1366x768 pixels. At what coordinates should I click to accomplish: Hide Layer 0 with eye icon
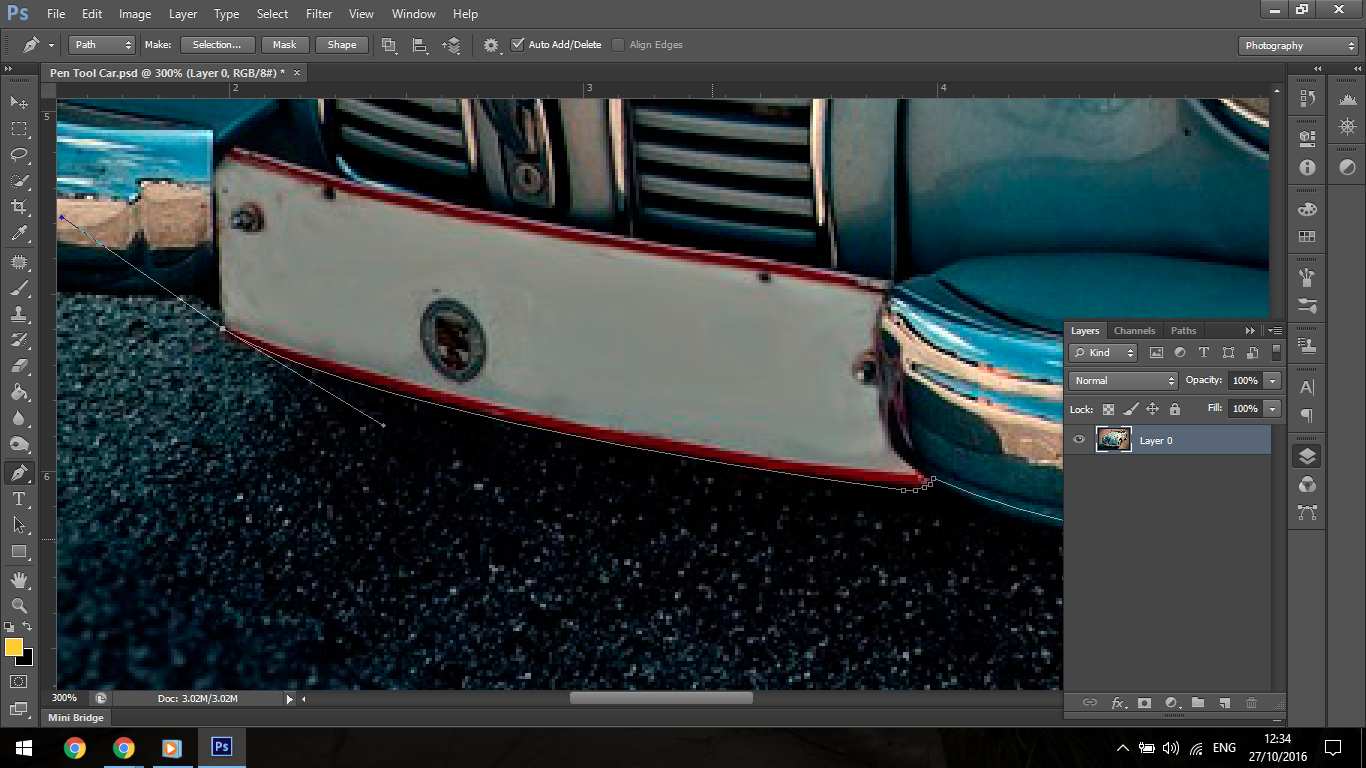[1079, 440]
